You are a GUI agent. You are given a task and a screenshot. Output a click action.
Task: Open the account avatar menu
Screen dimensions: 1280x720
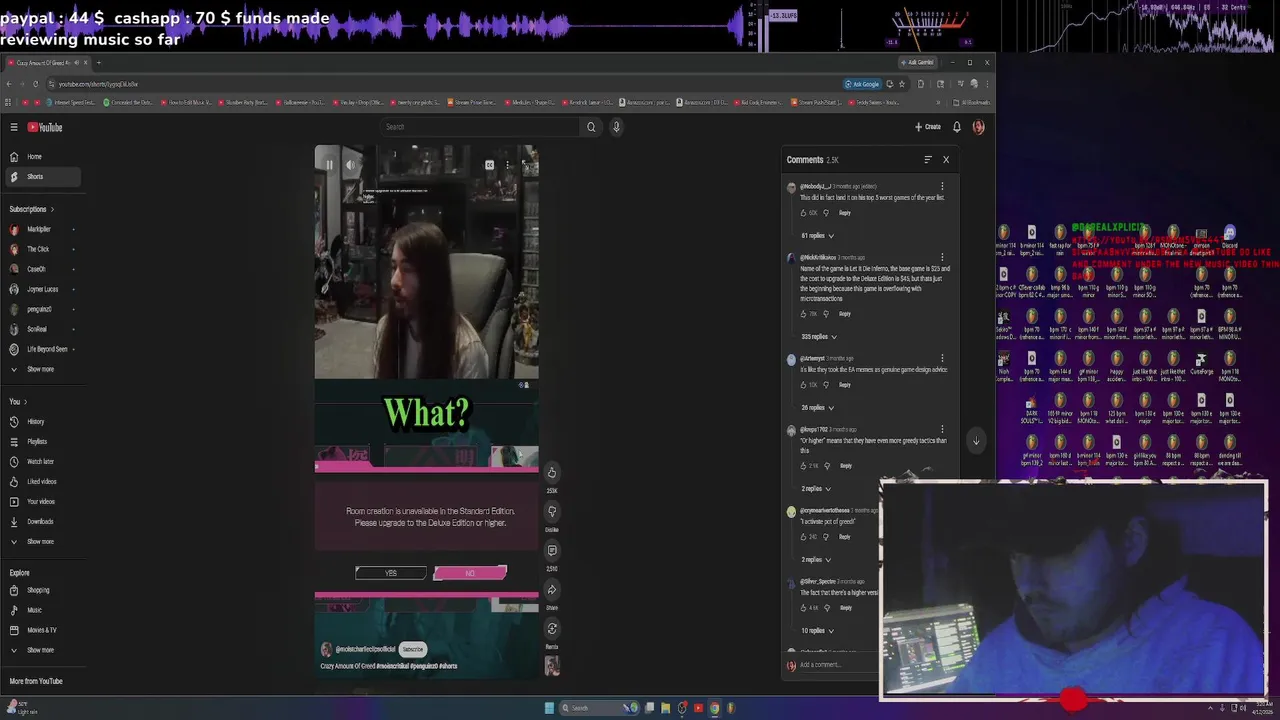979,127
